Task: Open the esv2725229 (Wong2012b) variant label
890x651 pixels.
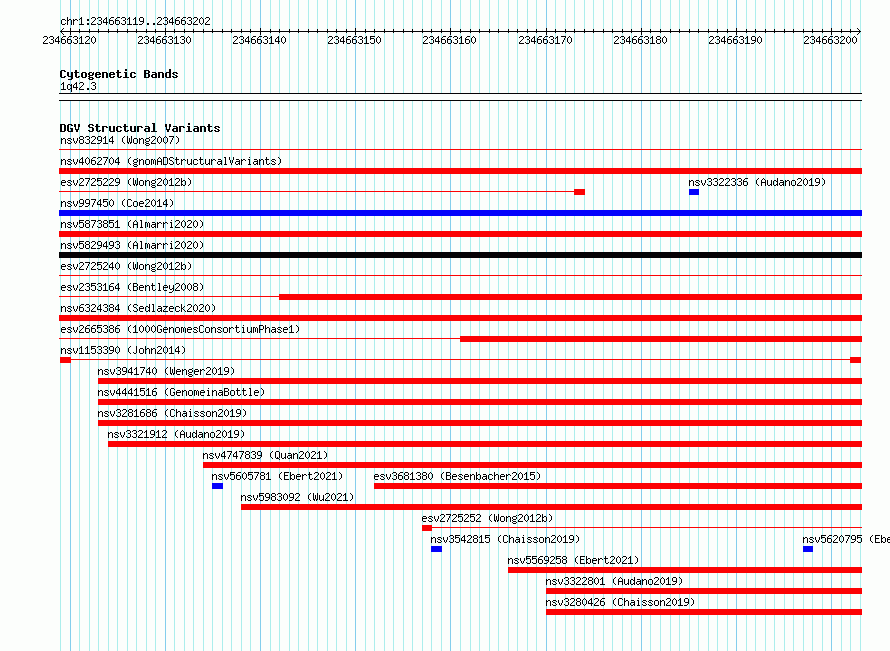Action: (126, 182)
